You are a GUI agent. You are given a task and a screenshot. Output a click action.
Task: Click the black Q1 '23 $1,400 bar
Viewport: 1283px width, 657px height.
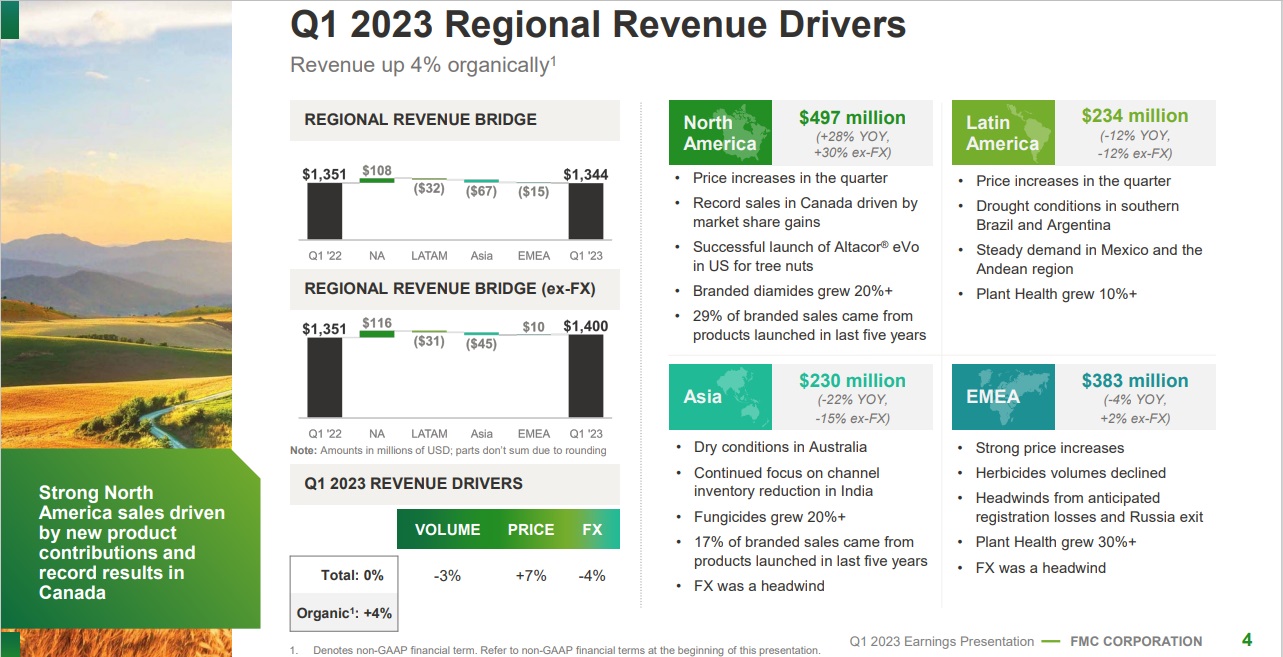pyautogui.click(x=586, y=375)
